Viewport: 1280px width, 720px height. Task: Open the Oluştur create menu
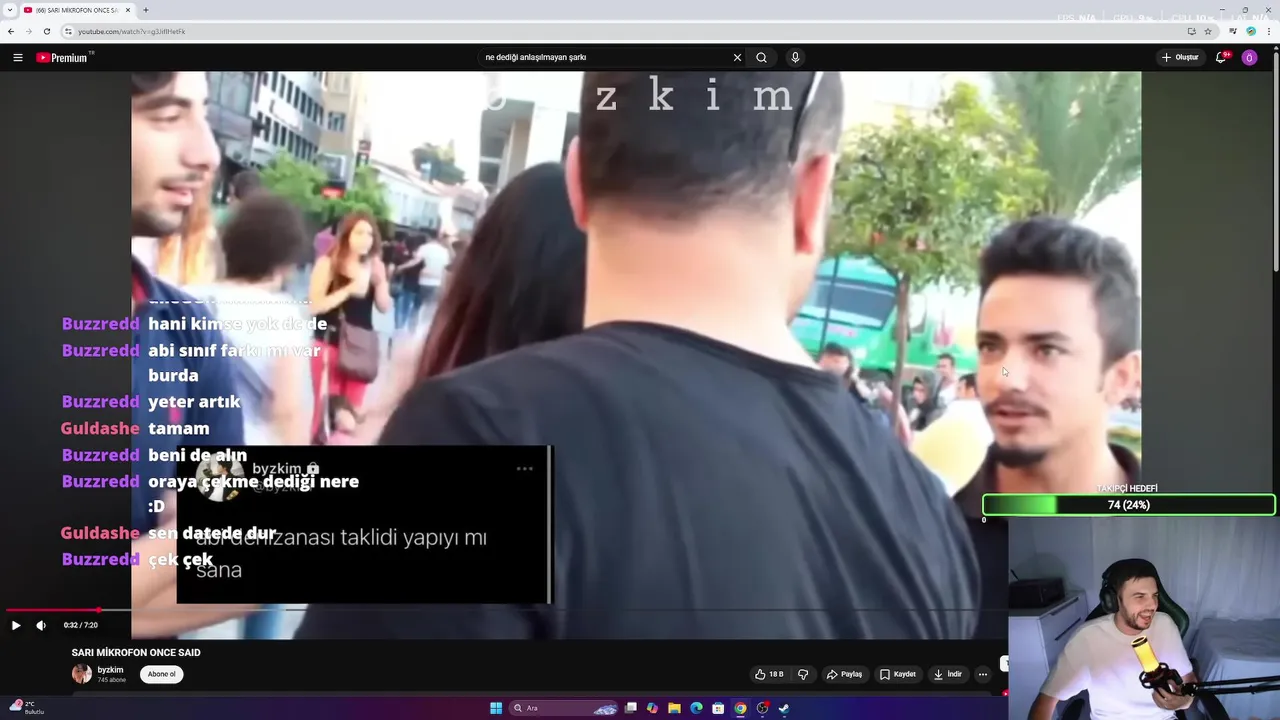1180,58
